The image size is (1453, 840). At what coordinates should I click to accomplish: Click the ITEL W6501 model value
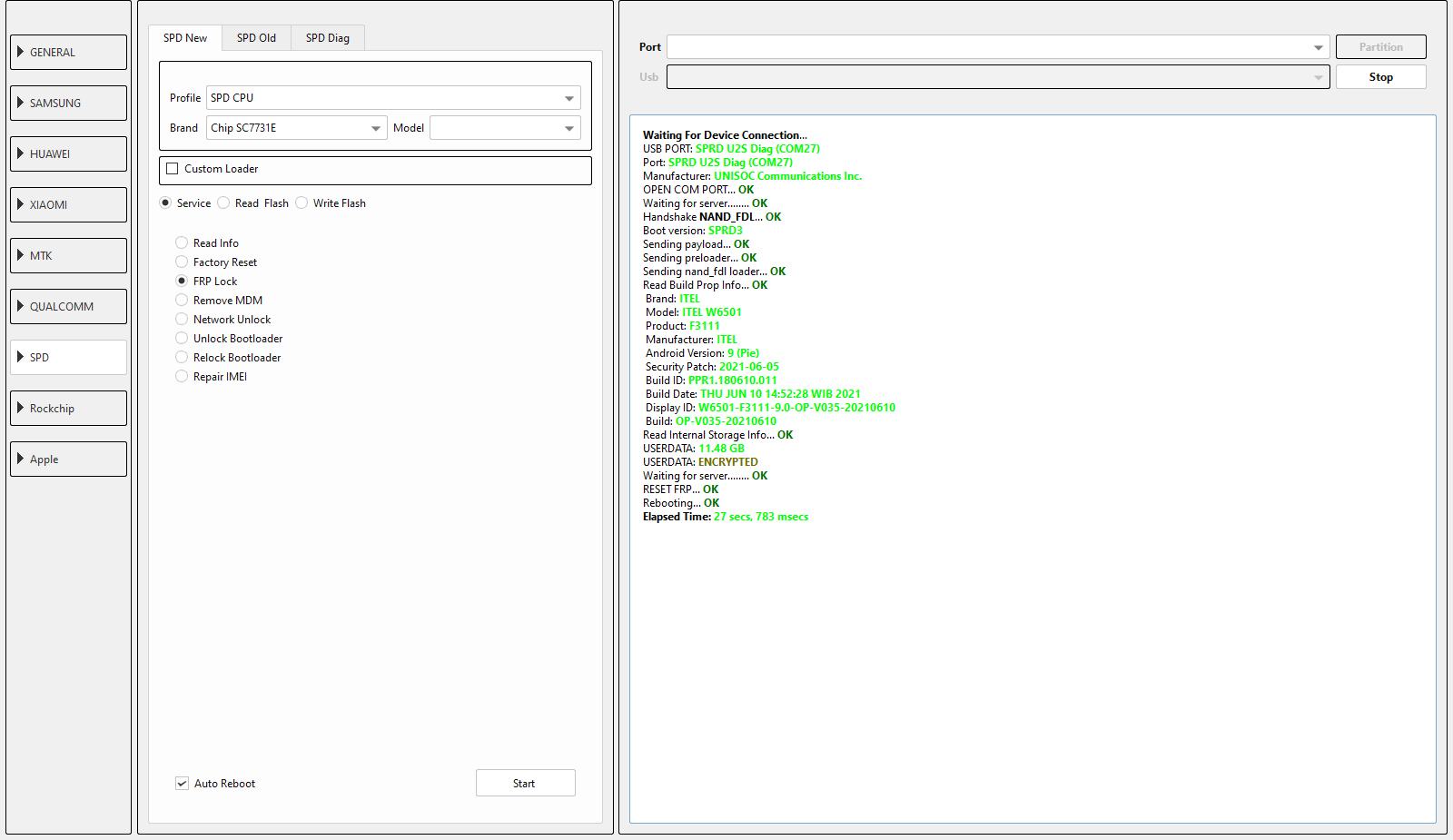click(712, 312)
